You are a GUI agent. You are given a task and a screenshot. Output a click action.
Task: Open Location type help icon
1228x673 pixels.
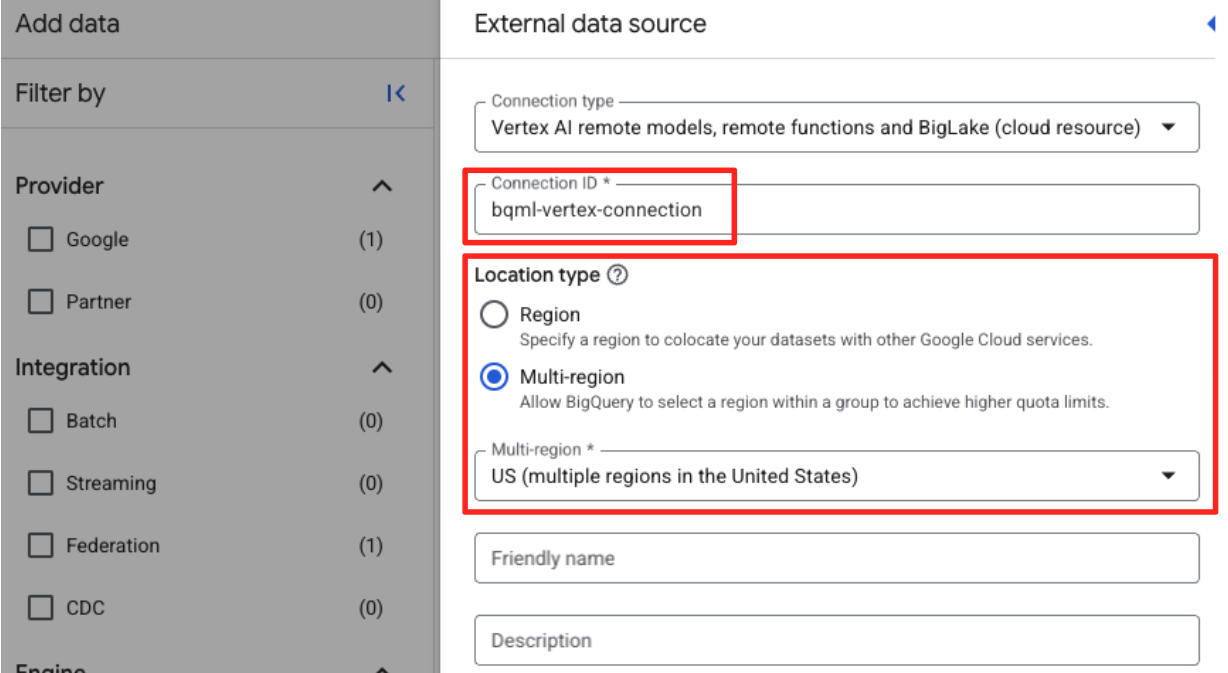617,275
